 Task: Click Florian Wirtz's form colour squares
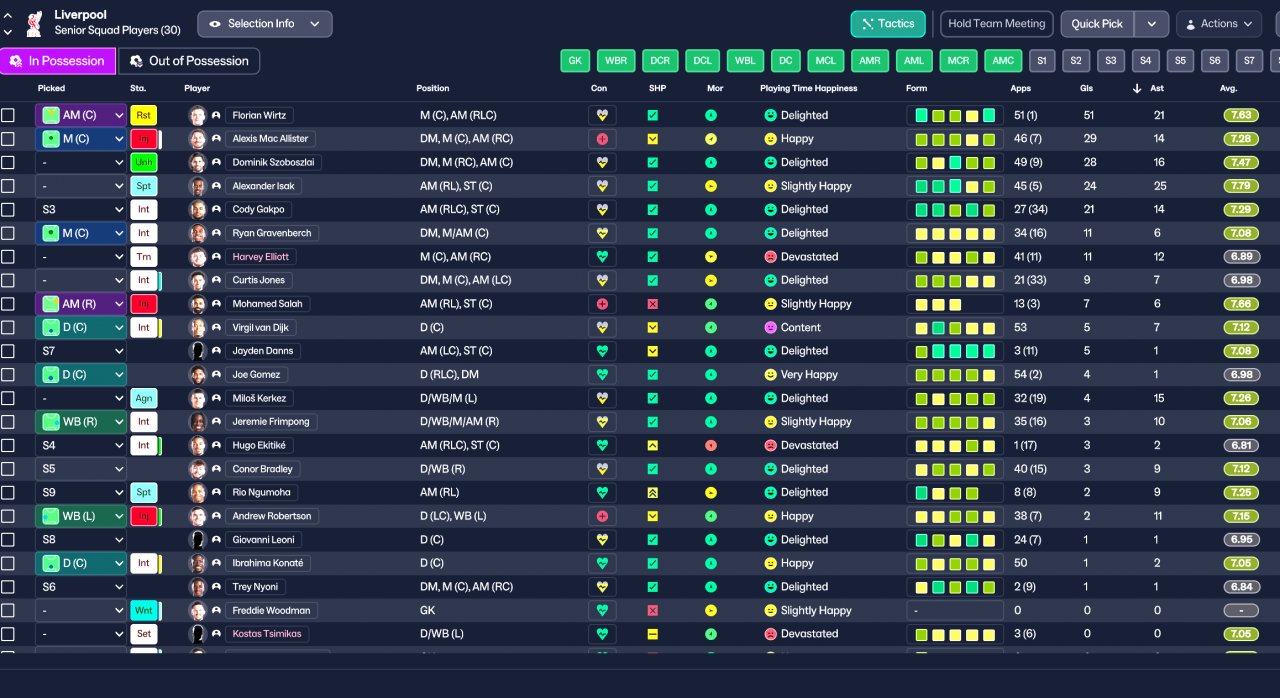tap(955, 115)
